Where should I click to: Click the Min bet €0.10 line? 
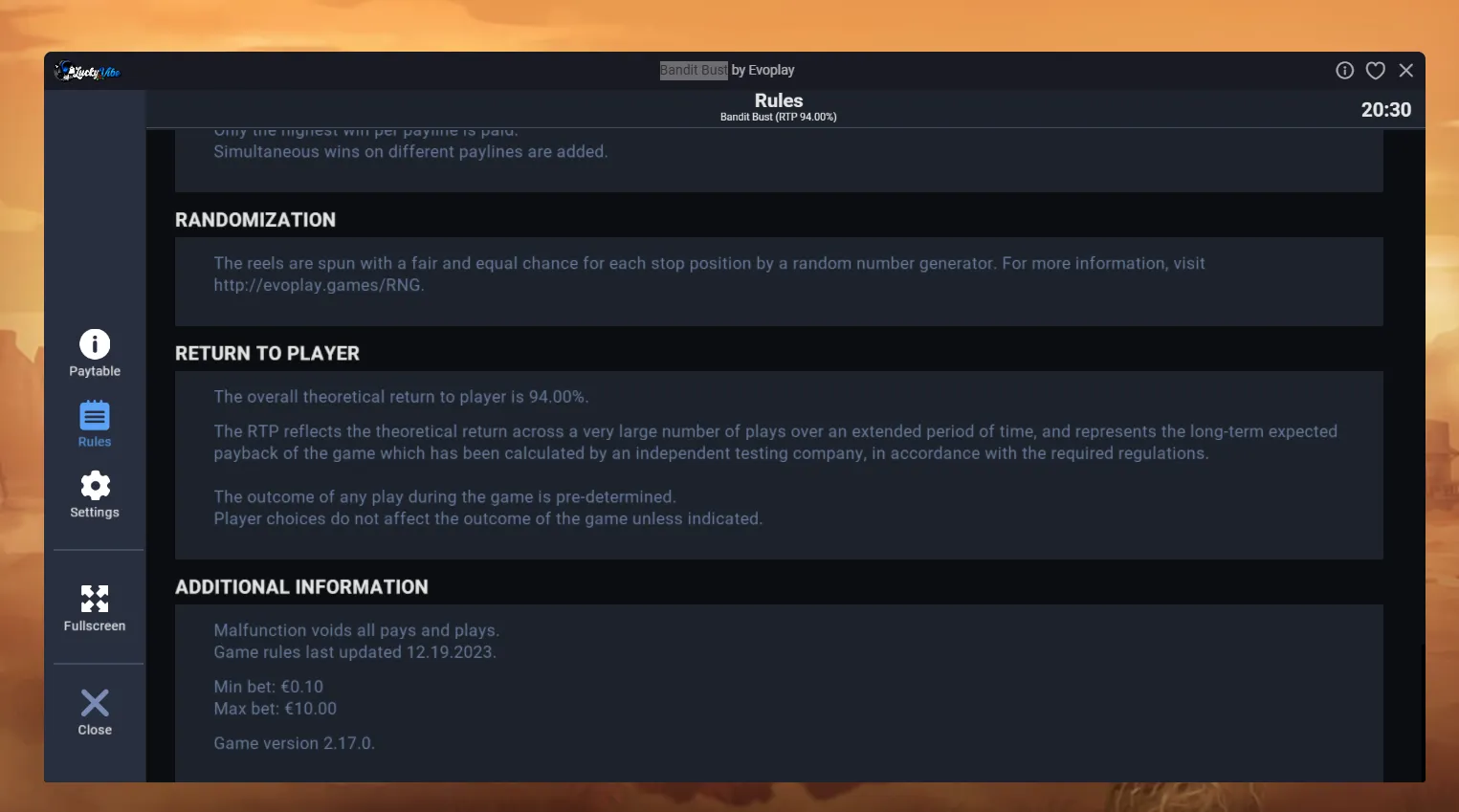(x=269, y=687)
